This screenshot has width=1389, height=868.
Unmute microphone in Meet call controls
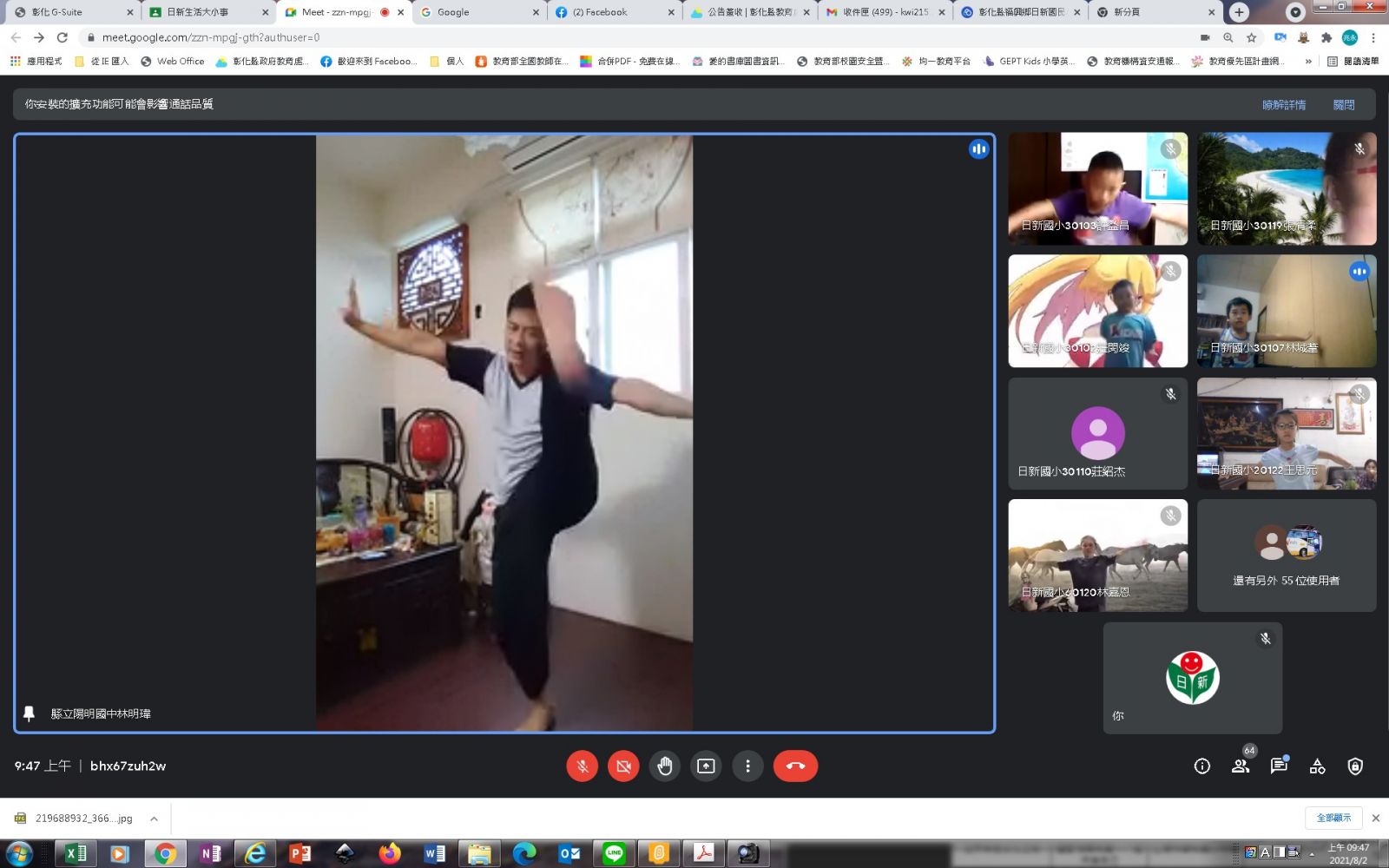pos(582,766)
